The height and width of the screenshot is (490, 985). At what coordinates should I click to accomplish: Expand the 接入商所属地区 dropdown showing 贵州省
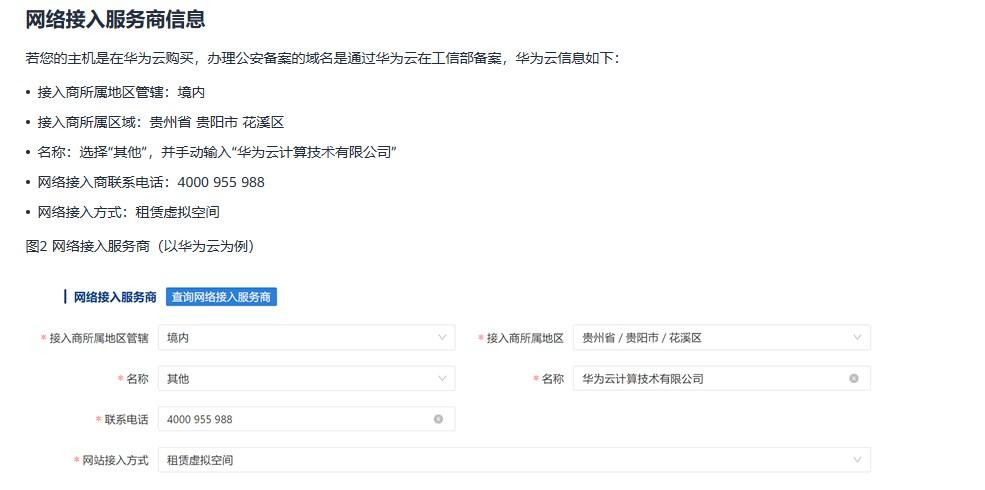point(722,337)
